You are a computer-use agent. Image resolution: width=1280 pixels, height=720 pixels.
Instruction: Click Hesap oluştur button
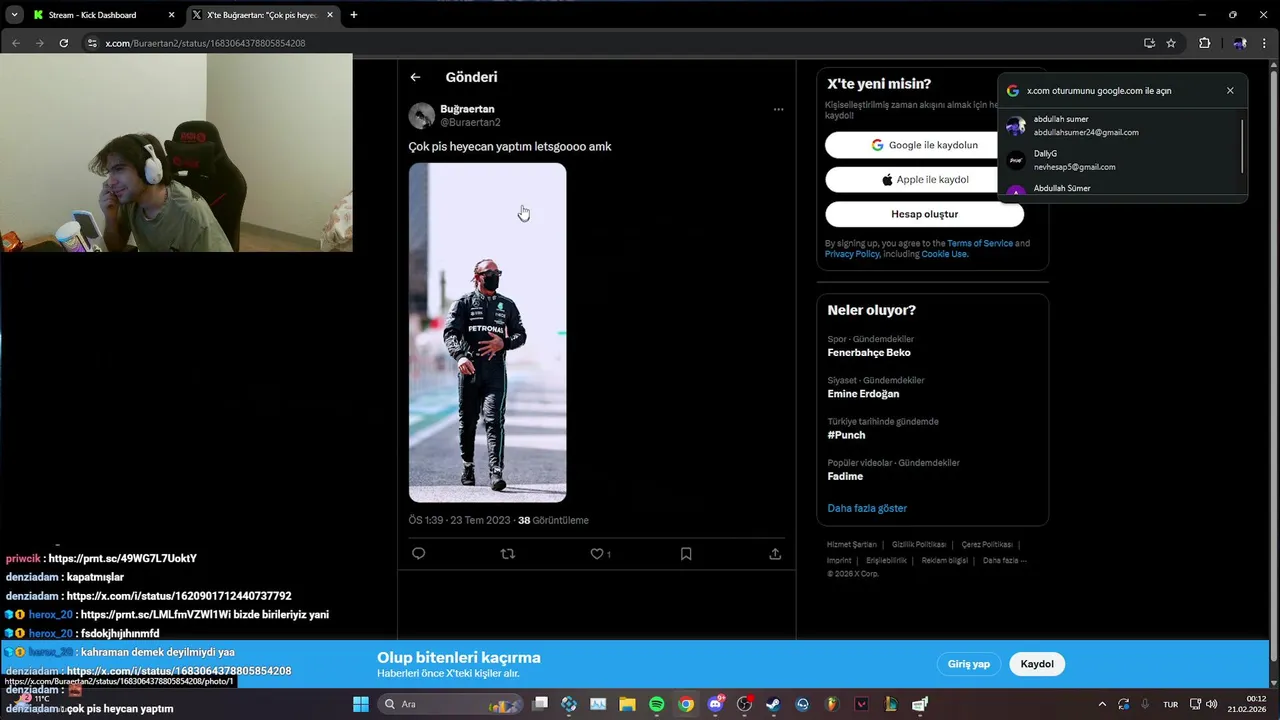924,214
